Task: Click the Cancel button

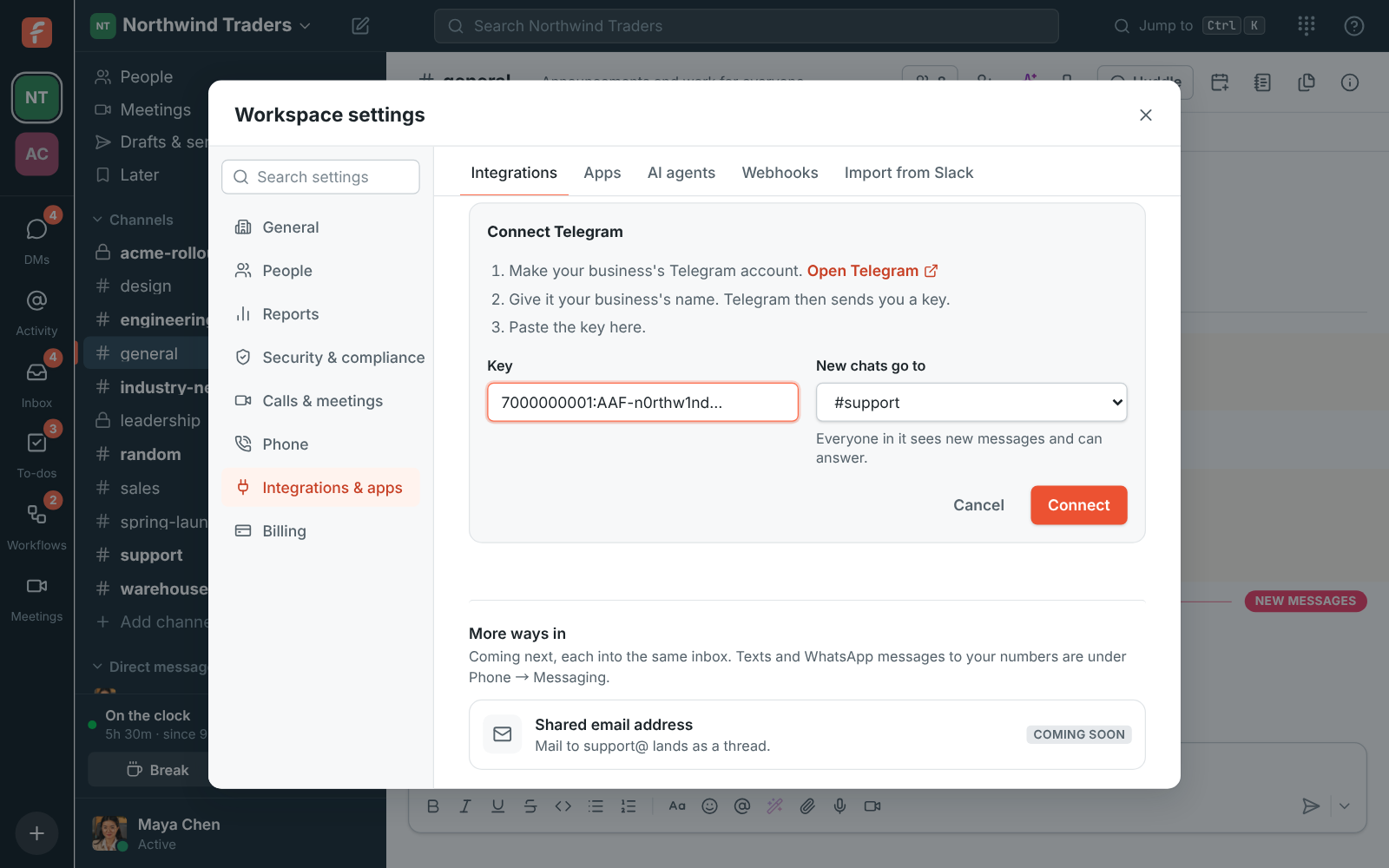Action: (978, 505)
